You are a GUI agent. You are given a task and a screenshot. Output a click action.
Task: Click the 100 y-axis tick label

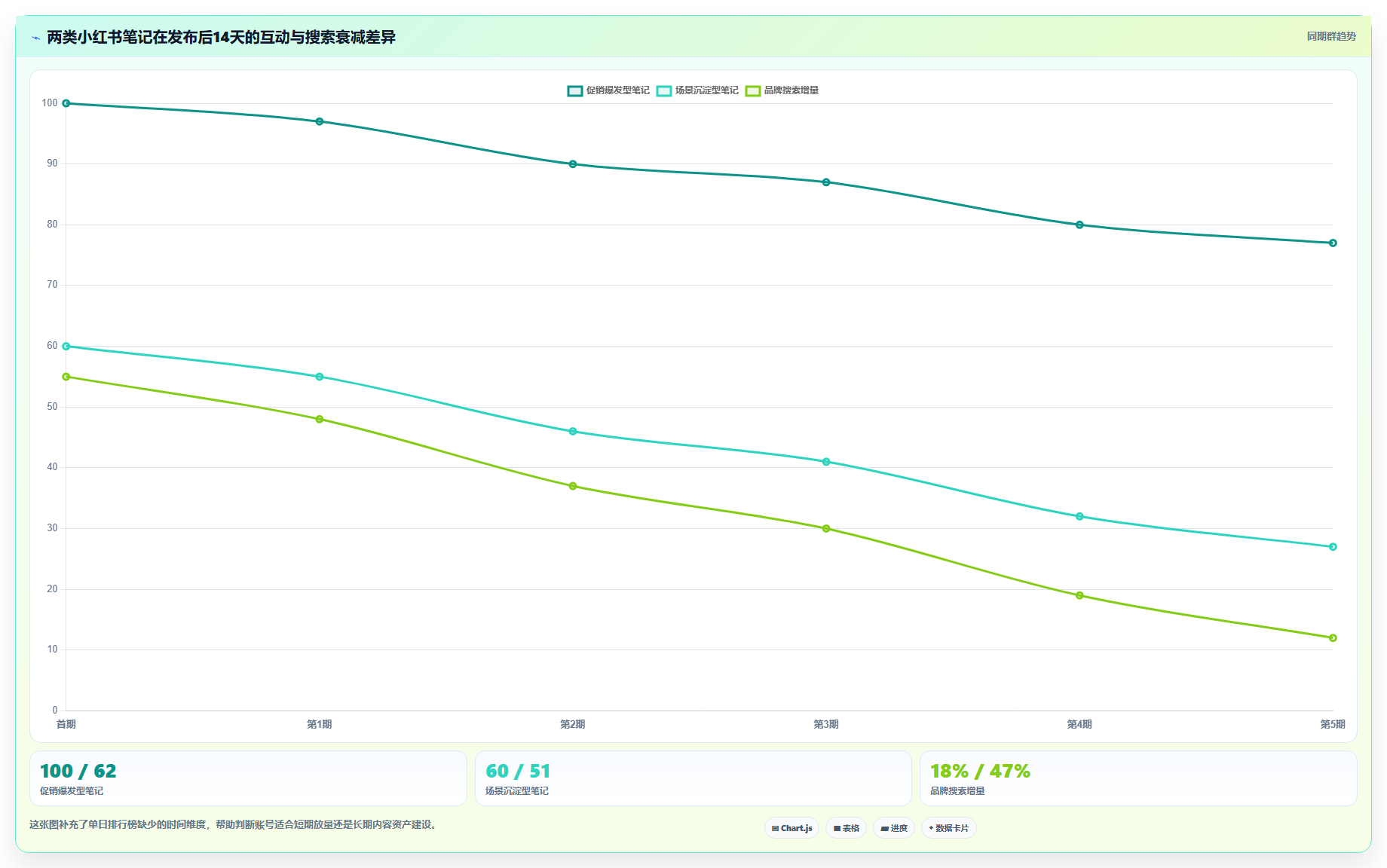tap(50, 103)
